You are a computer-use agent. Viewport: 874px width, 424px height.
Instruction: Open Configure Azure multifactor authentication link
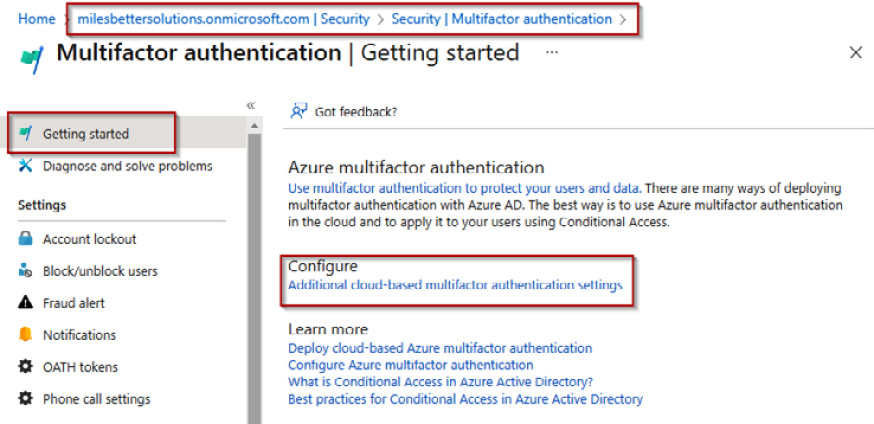point(410,365)
